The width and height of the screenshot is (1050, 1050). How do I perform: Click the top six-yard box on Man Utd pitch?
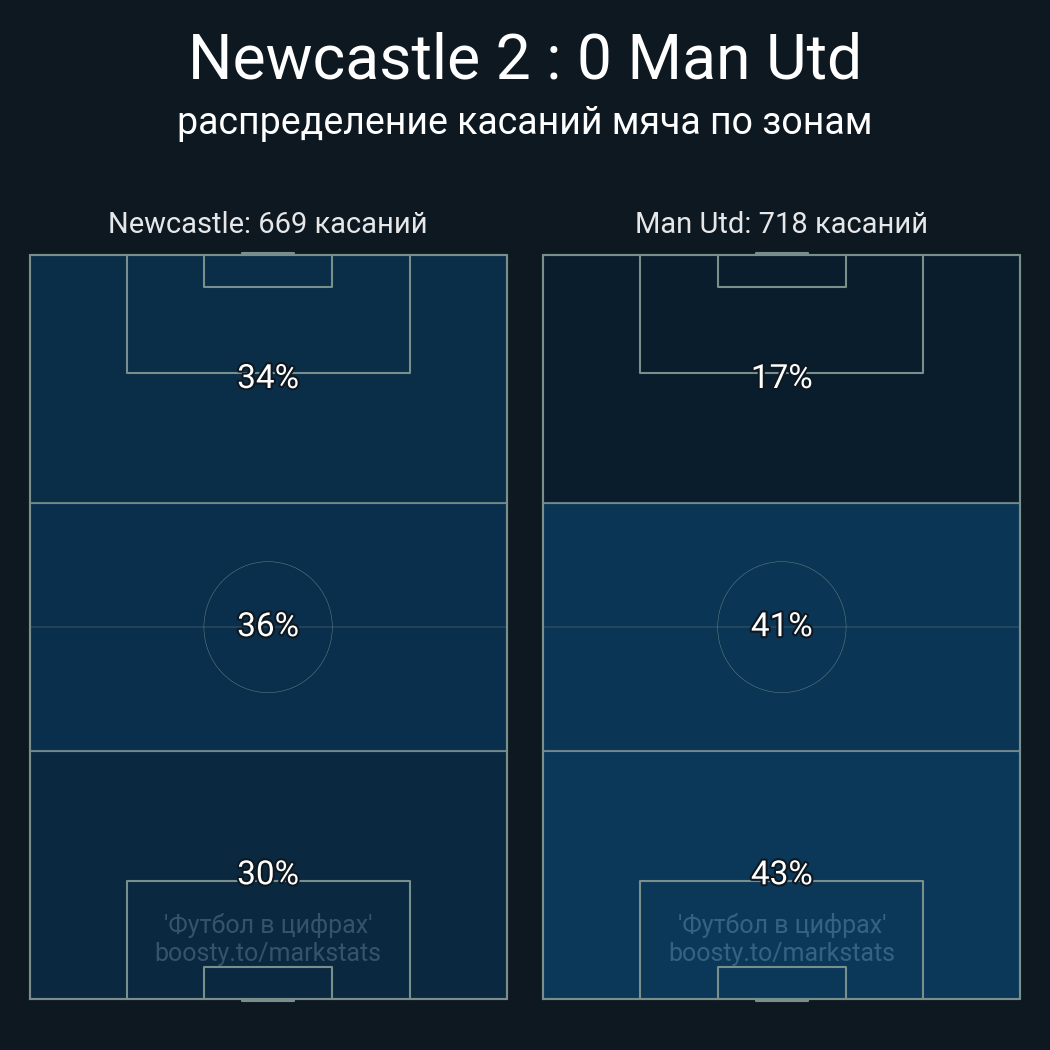coord(781,271)
